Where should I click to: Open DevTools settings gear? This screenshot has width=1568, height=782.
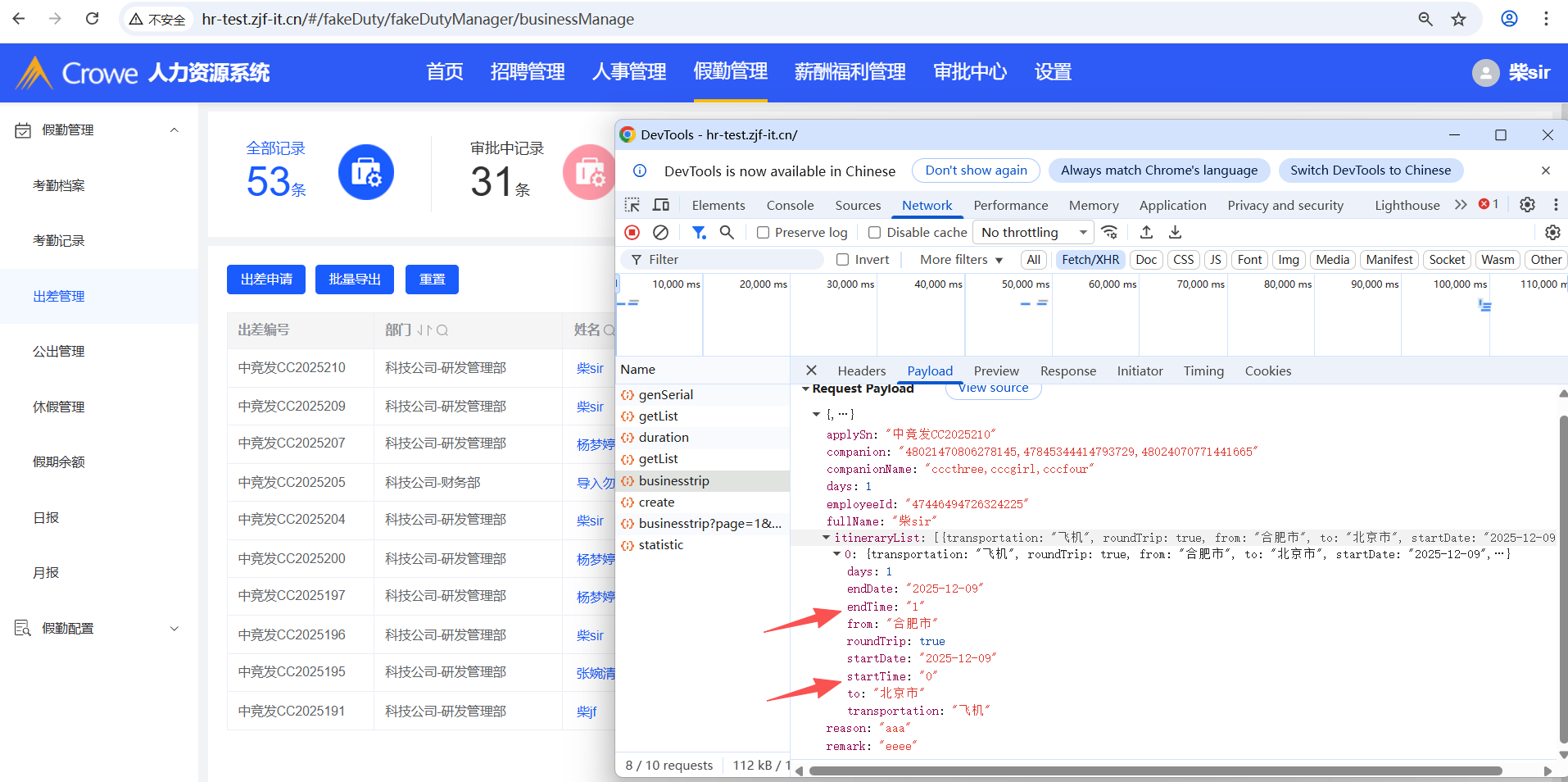(1527, 205)
